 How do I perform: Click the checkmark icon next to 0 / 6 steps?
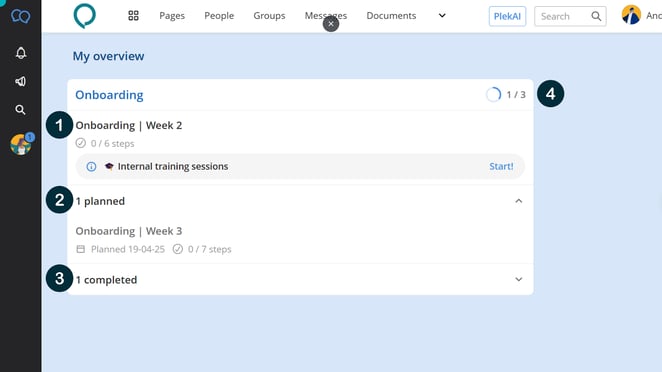tap(81, 143)
